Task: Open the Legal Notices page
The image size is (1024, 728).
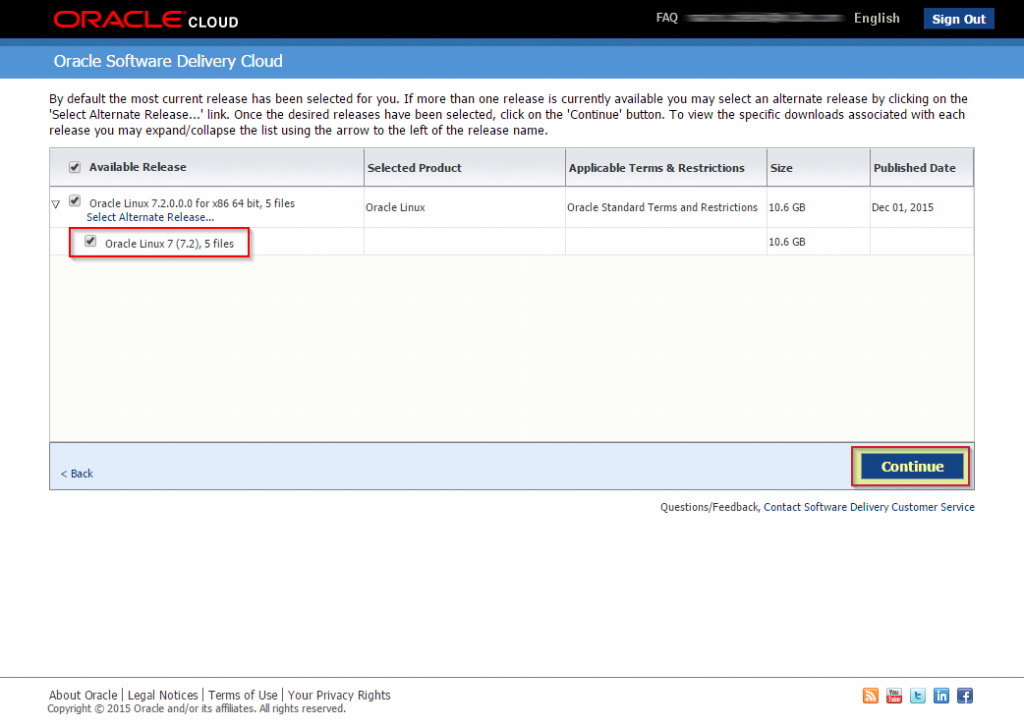Action: click(163, 695)
